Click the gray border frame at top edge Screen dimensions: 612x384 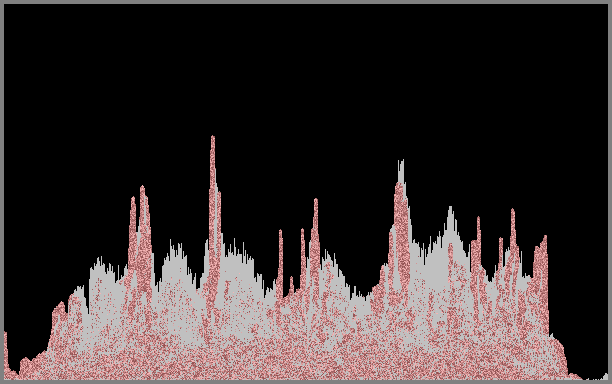(x=306, y=2)
